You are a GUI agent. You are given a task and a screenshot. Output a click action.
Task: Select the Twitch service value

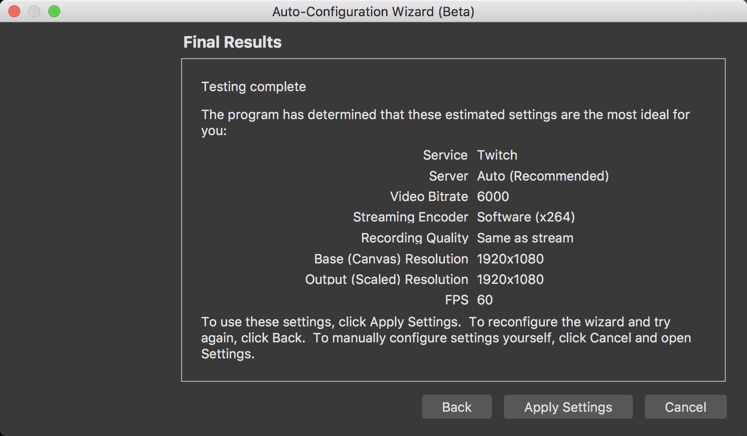point(497,155)
